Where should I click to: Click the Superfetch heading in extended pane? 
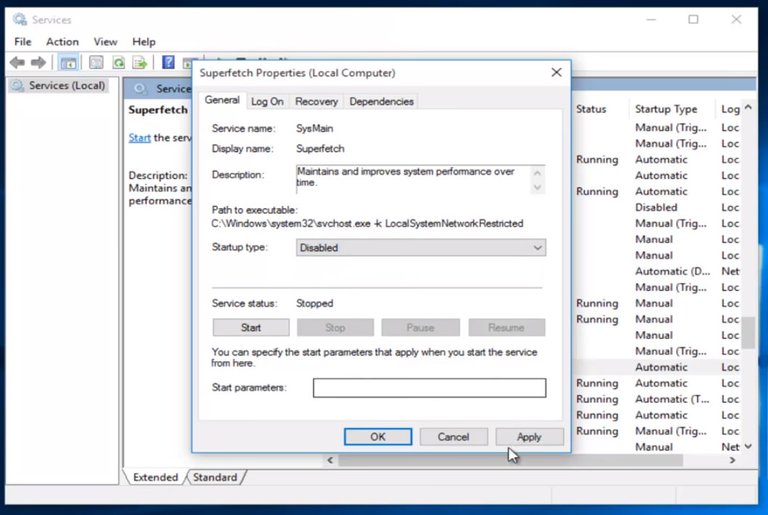[158, 110]
